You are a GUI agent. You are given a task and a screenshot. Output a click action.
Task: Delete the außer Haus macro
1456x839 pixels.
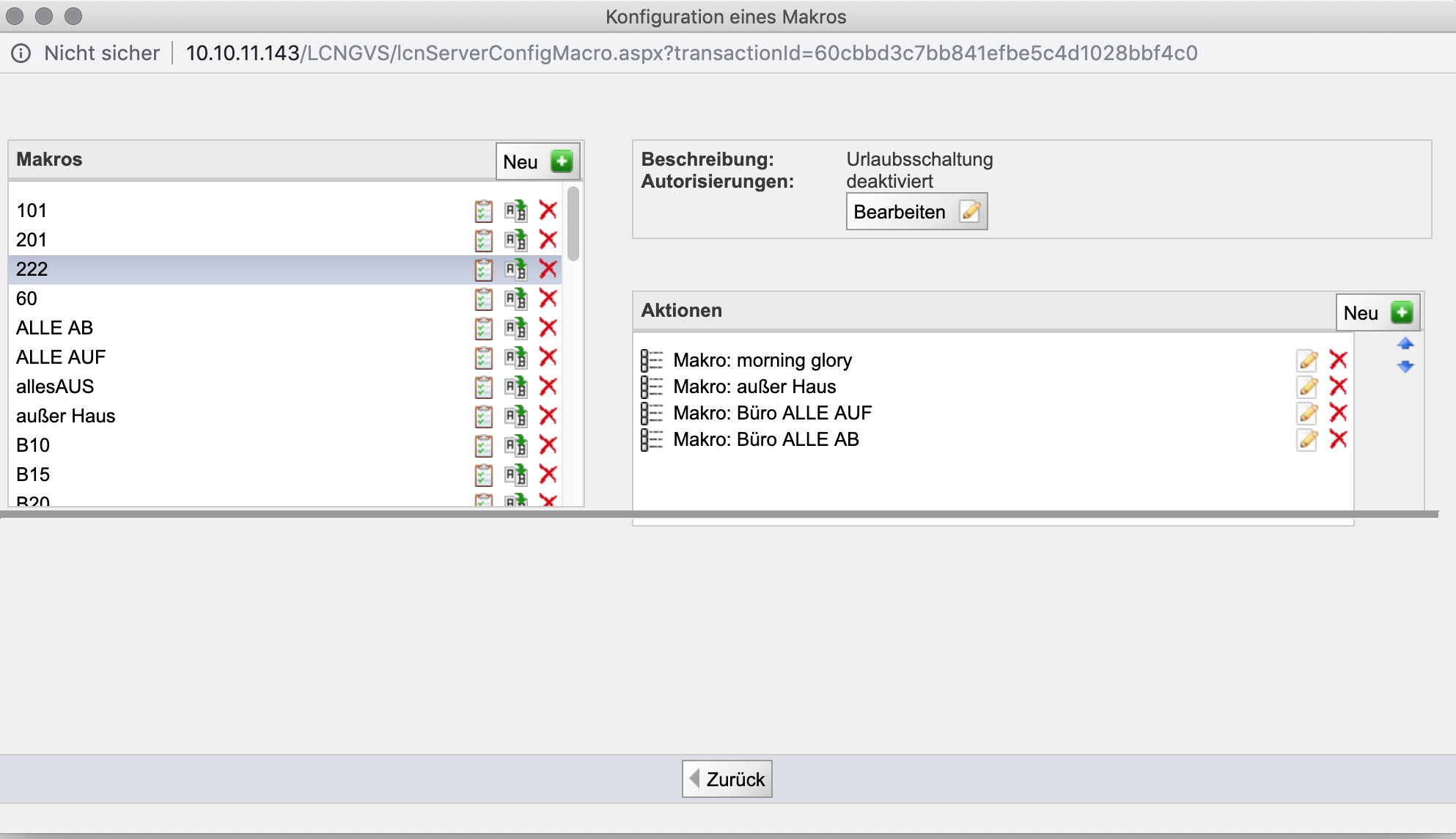pyautogui.click(x=548, y=416)
